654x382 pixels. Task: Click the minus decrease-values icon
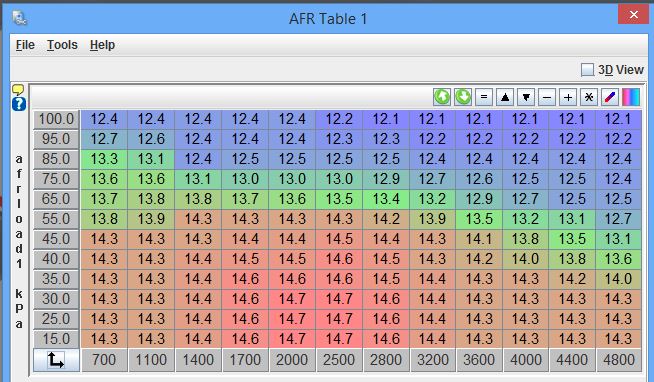click(547, 97)
